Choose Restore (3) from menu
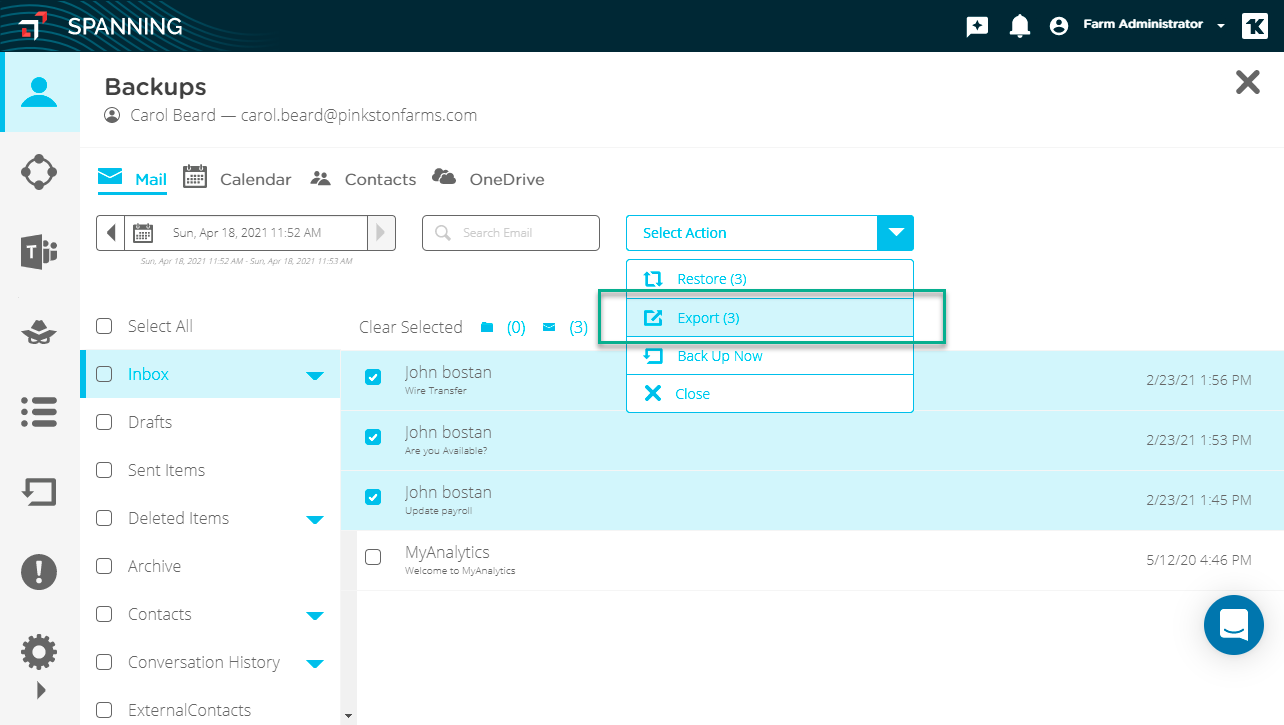This screenshot has width=1284, height=725. click(770, 279)
